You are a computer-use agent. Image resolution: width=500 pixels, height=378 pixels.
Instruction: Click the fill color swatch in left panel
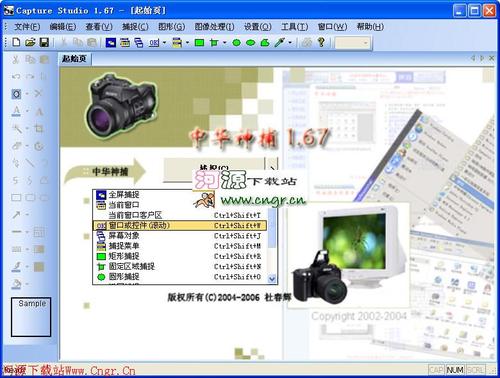coord(39,267)
